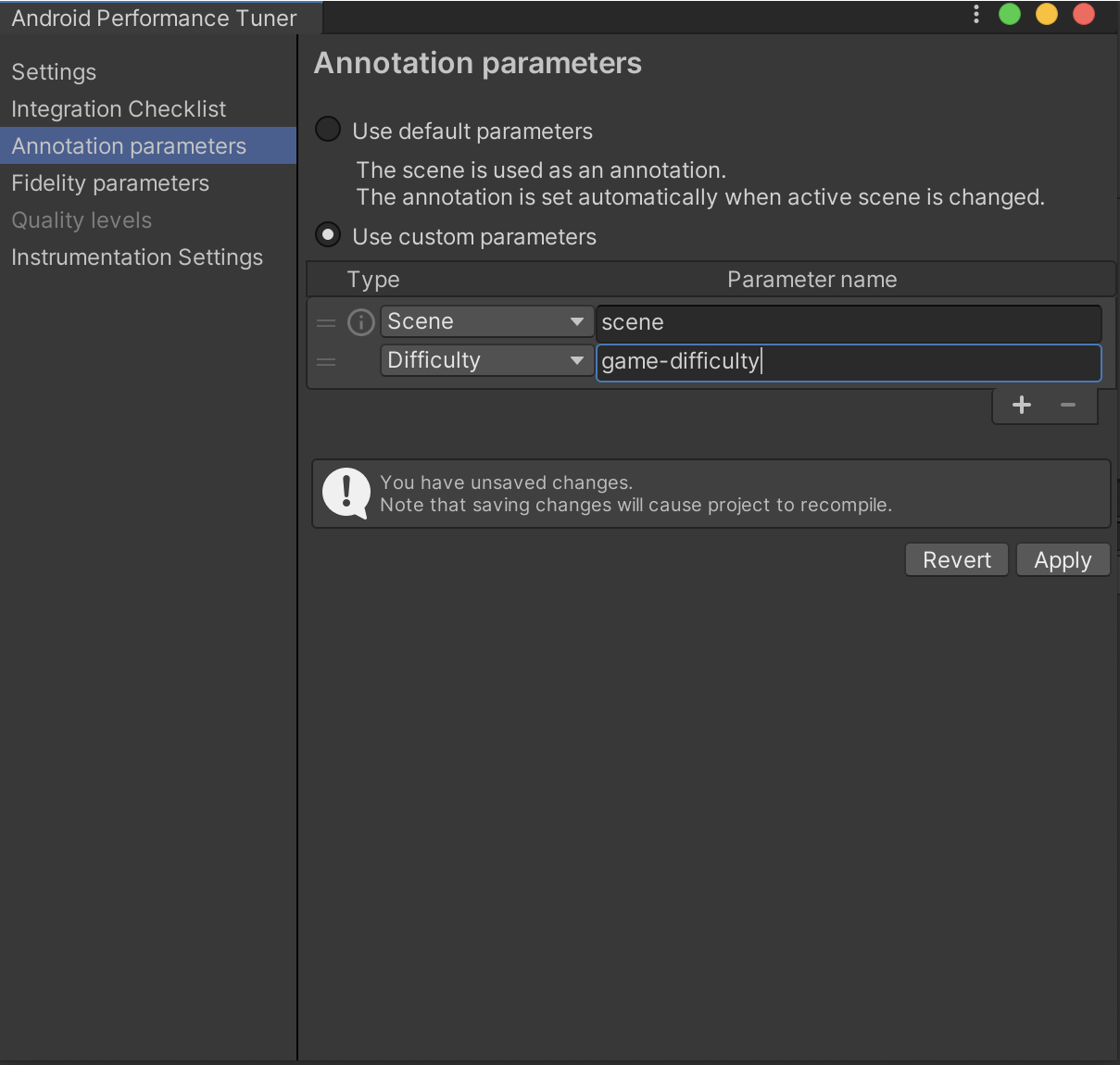
Task: Click the plus icon to add parameter
Action: (1021, 405)
